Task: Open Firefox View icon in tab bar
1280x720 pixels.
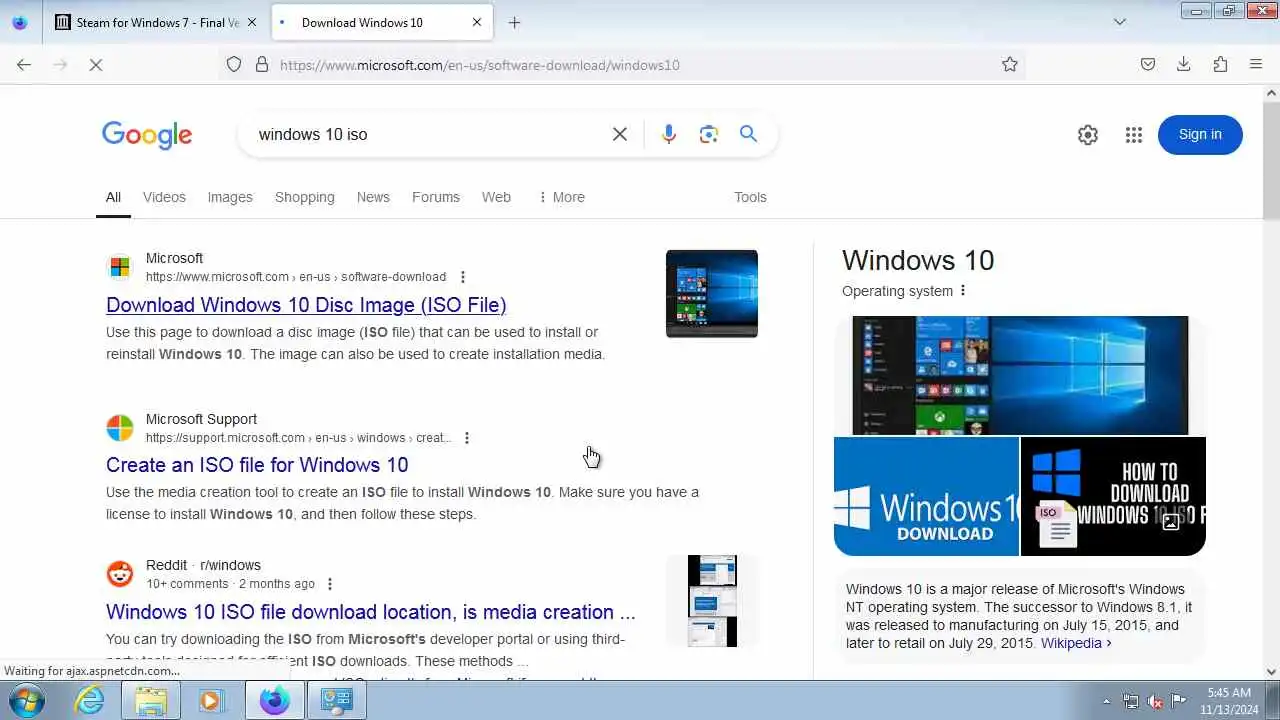Action: (19, 22)
